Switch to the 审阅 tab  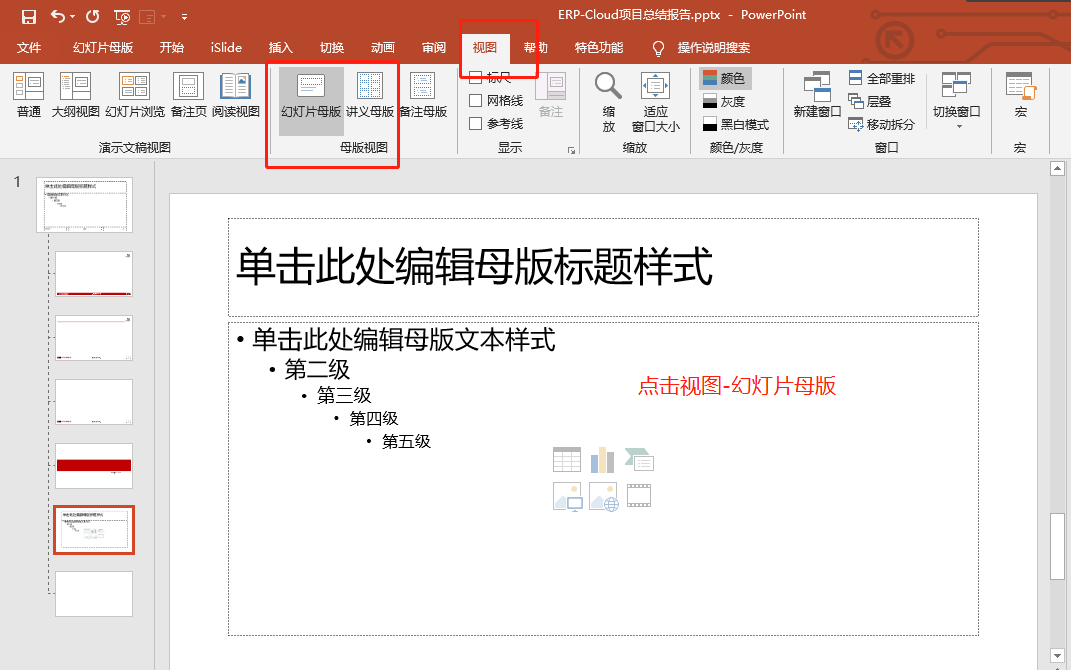tap(434, 47)
